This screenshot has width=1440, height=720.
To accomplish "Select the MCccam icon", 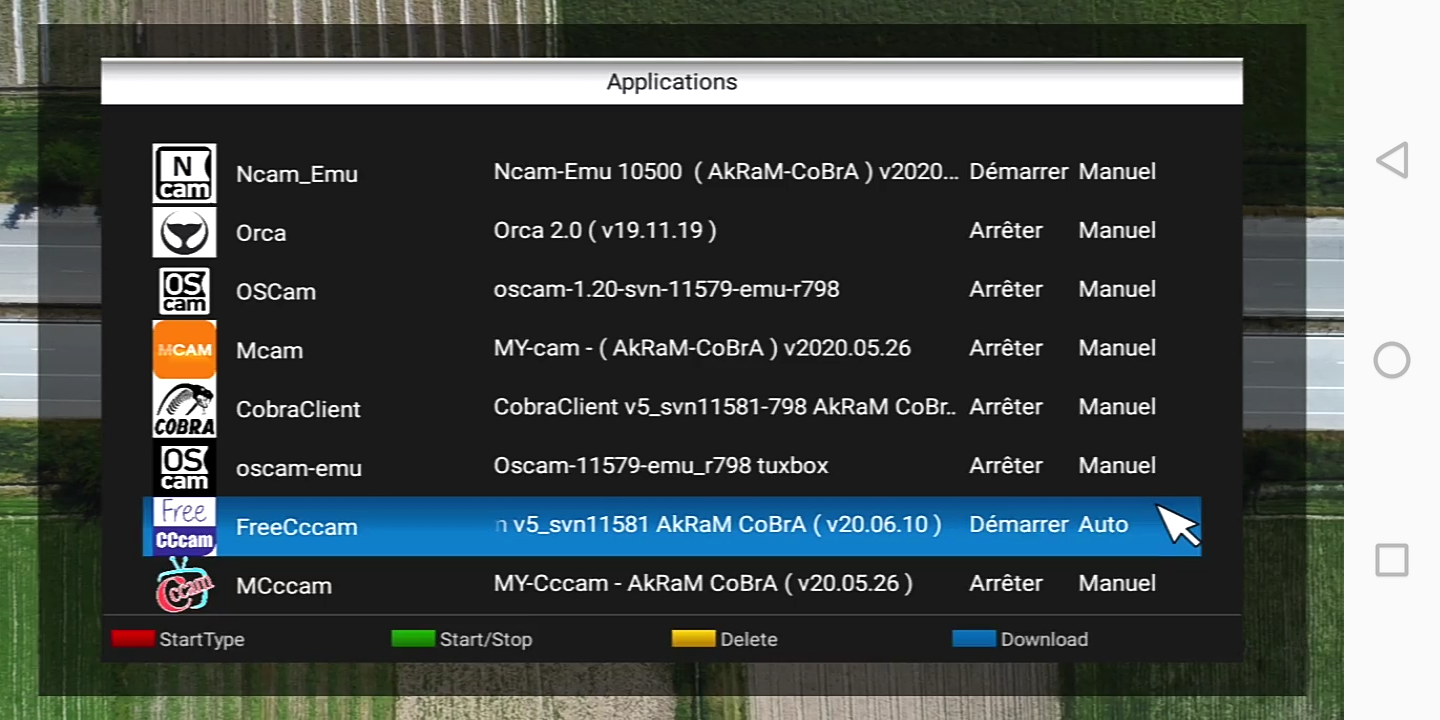I will coord(184,585).
